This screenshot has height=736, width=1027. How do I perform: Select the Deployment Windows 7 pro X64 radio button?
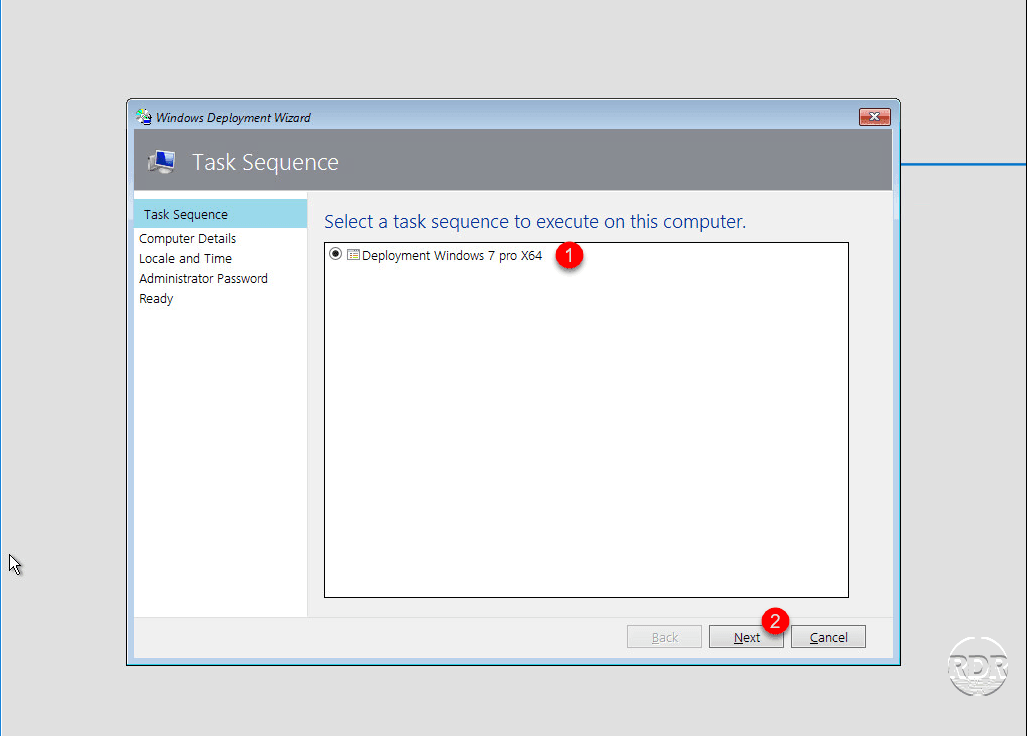pyautogui.click(x=335, y=253)
